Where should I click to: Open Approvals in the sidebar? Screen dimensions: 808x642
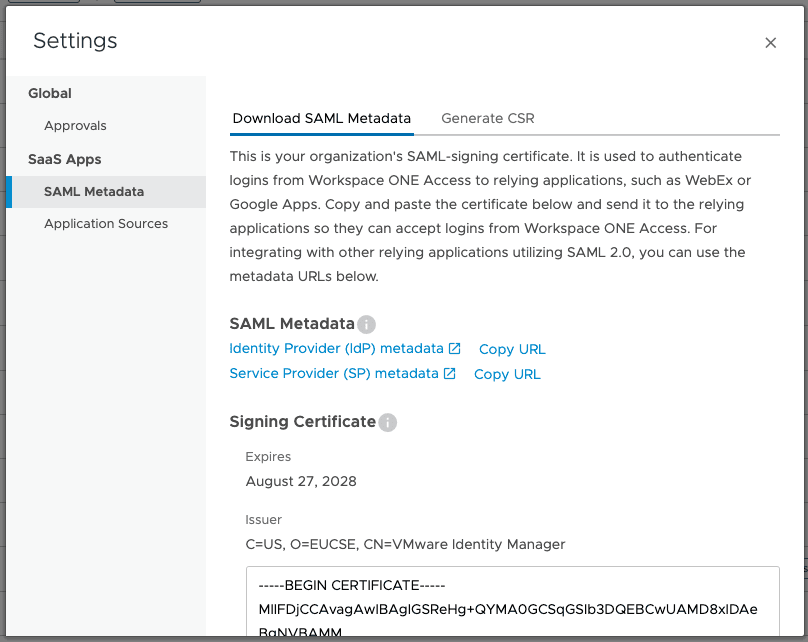pos(75,126)
